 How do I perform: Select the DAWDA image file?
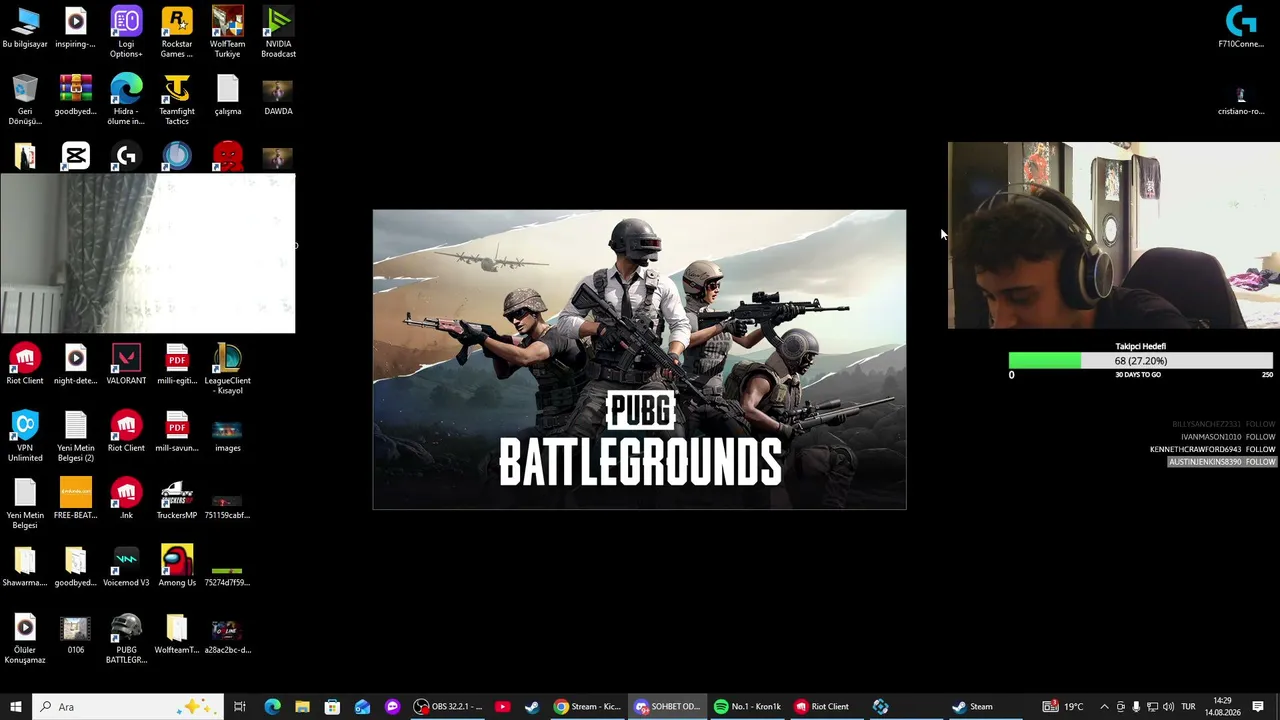[x=278, y=95]
